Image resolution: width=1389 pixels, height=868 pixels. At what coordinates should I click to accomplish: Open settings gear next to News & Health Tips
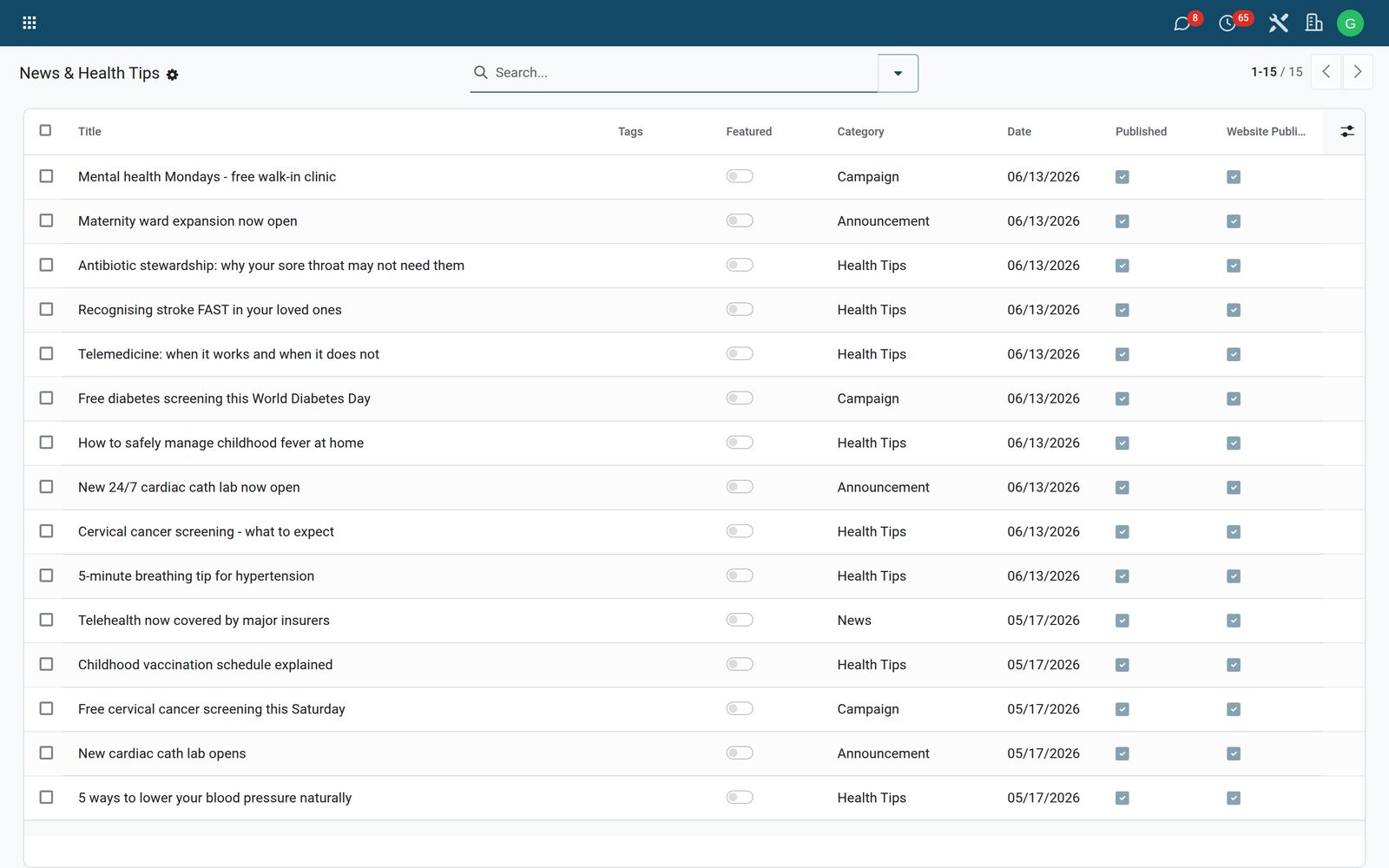pyautogui.click(x=172, y=75)
